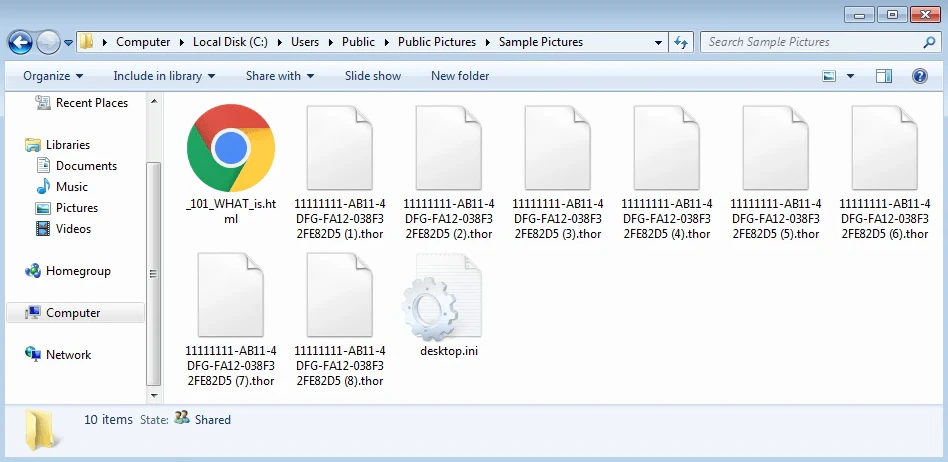Click the Homegroup globe icon
The height and width of the screenshot is (462, 948).
click(x=33, y=271)
